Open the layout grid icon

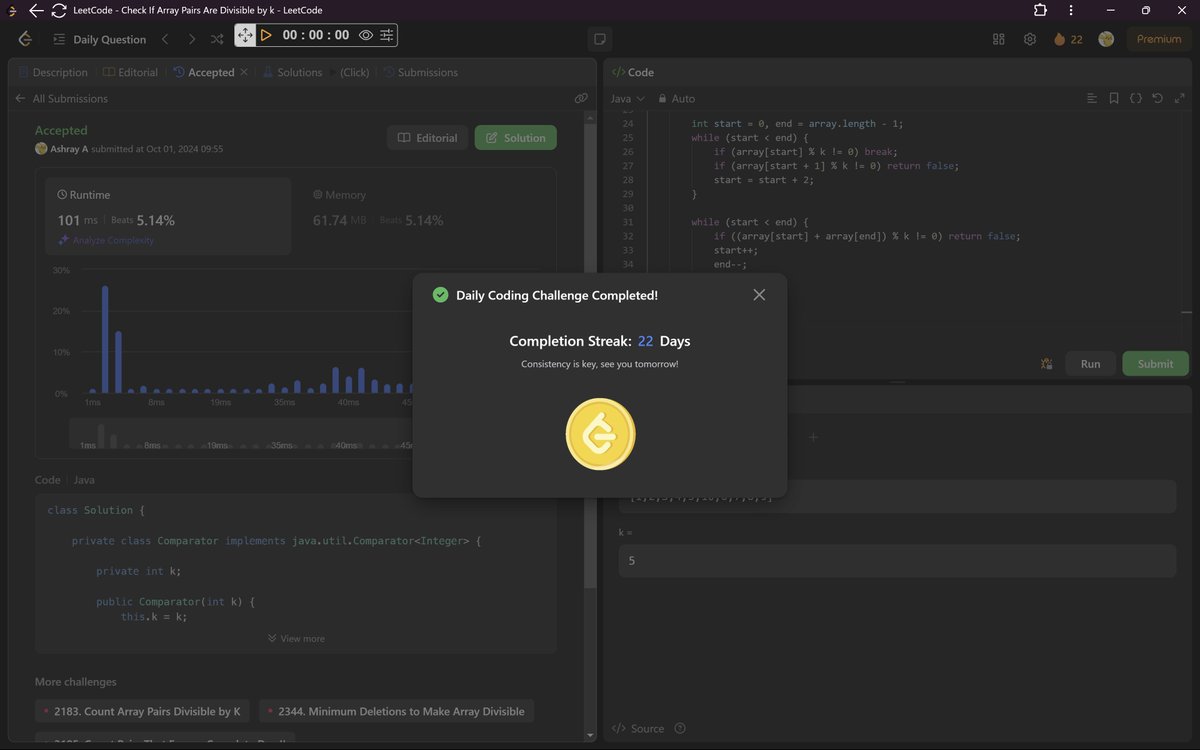pos(998,39)
